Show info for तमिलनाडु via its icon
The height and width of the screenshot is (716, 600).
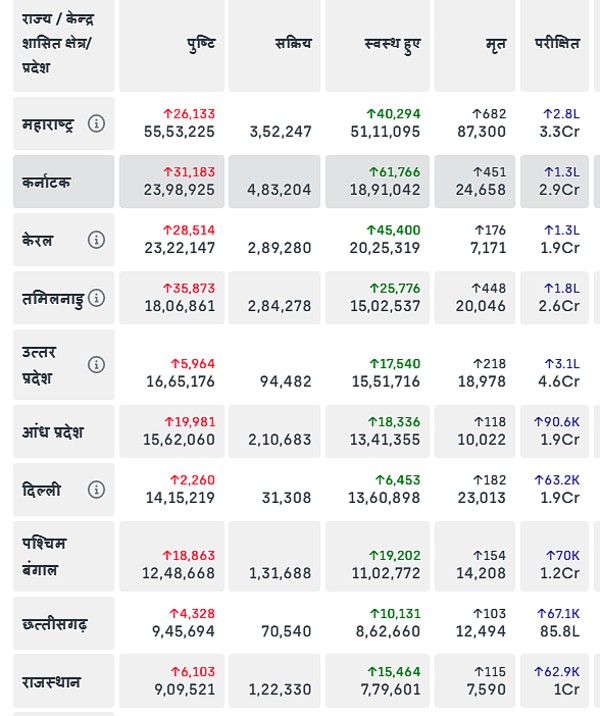pyautogui.click(x=97, y=298)
